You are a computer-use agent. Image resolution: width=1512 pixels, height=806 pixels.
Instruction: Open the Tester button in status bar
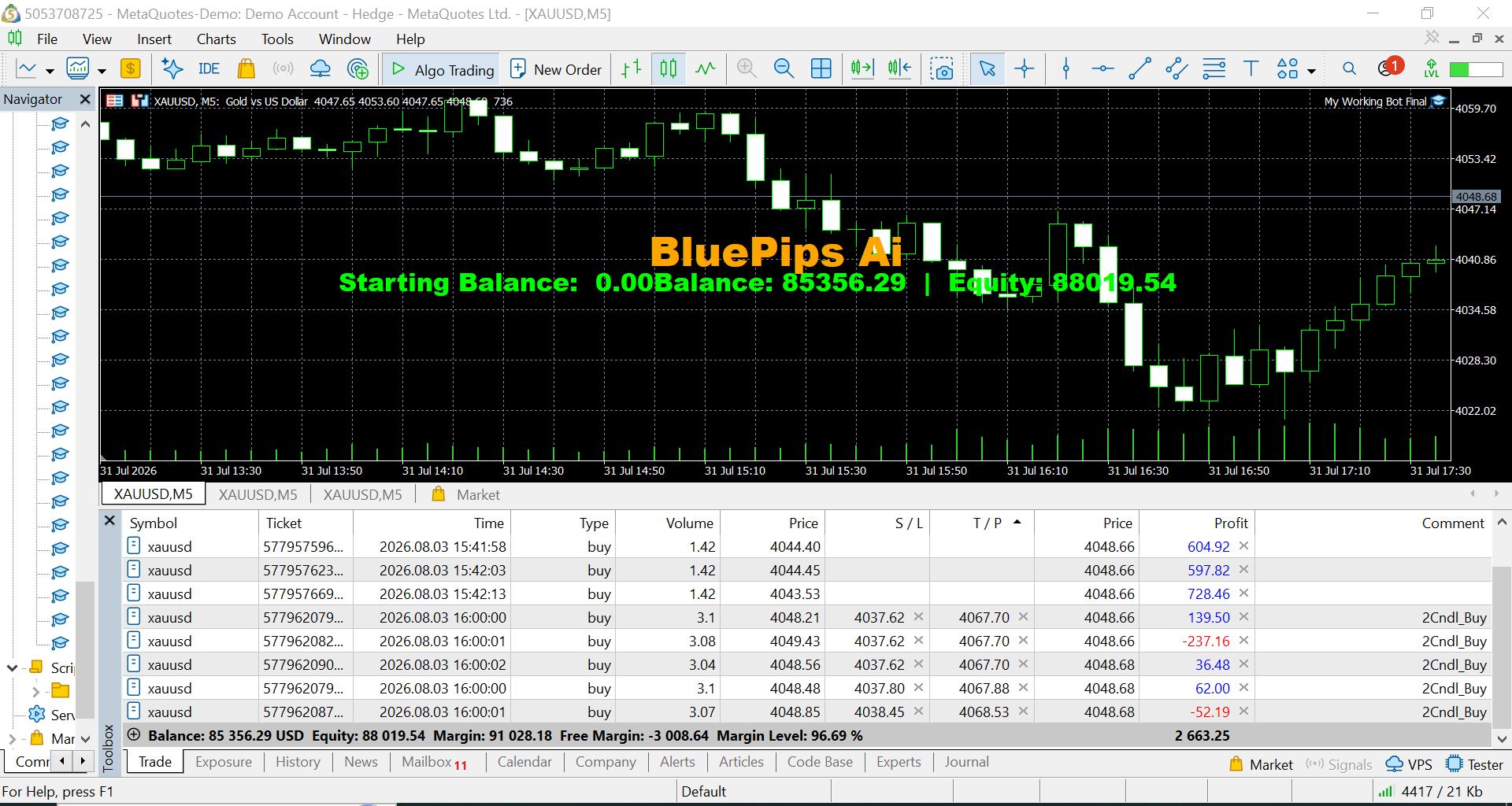click(x=1474, y=764)
